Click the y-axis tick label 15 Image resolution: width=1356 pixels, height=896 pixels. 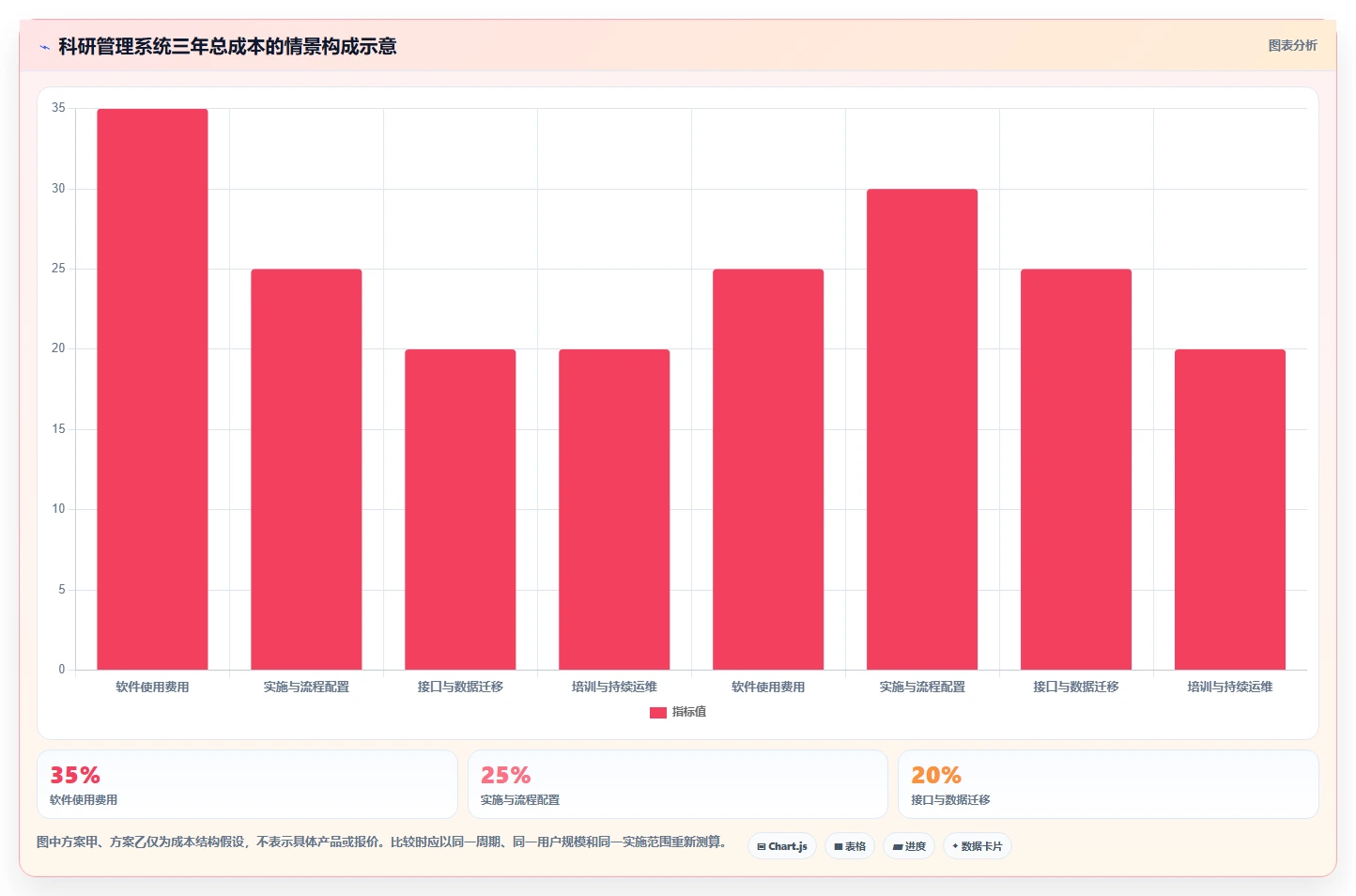point(58,429)
